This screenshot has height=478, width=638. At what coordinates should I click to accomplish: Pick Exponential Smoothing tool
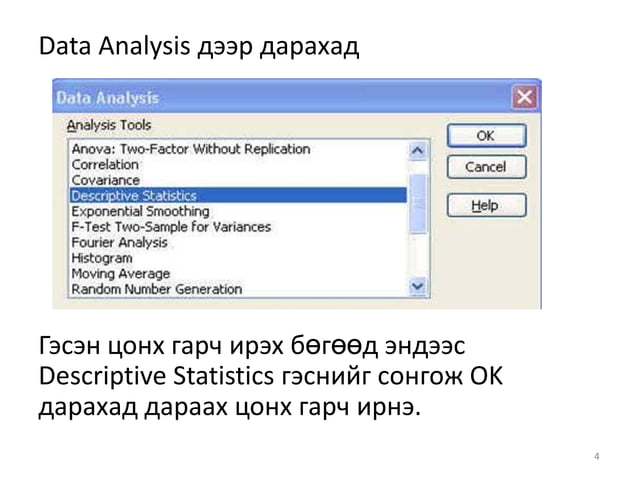tap(238, 211)
